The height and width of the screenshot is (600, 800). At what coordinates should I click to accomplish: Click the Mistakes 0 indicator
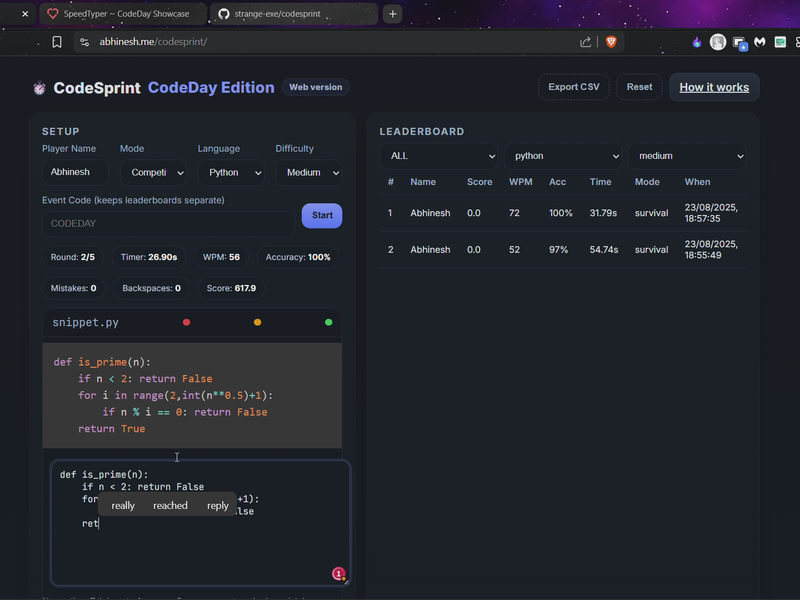pyautogui.click(x=73, y=288)
